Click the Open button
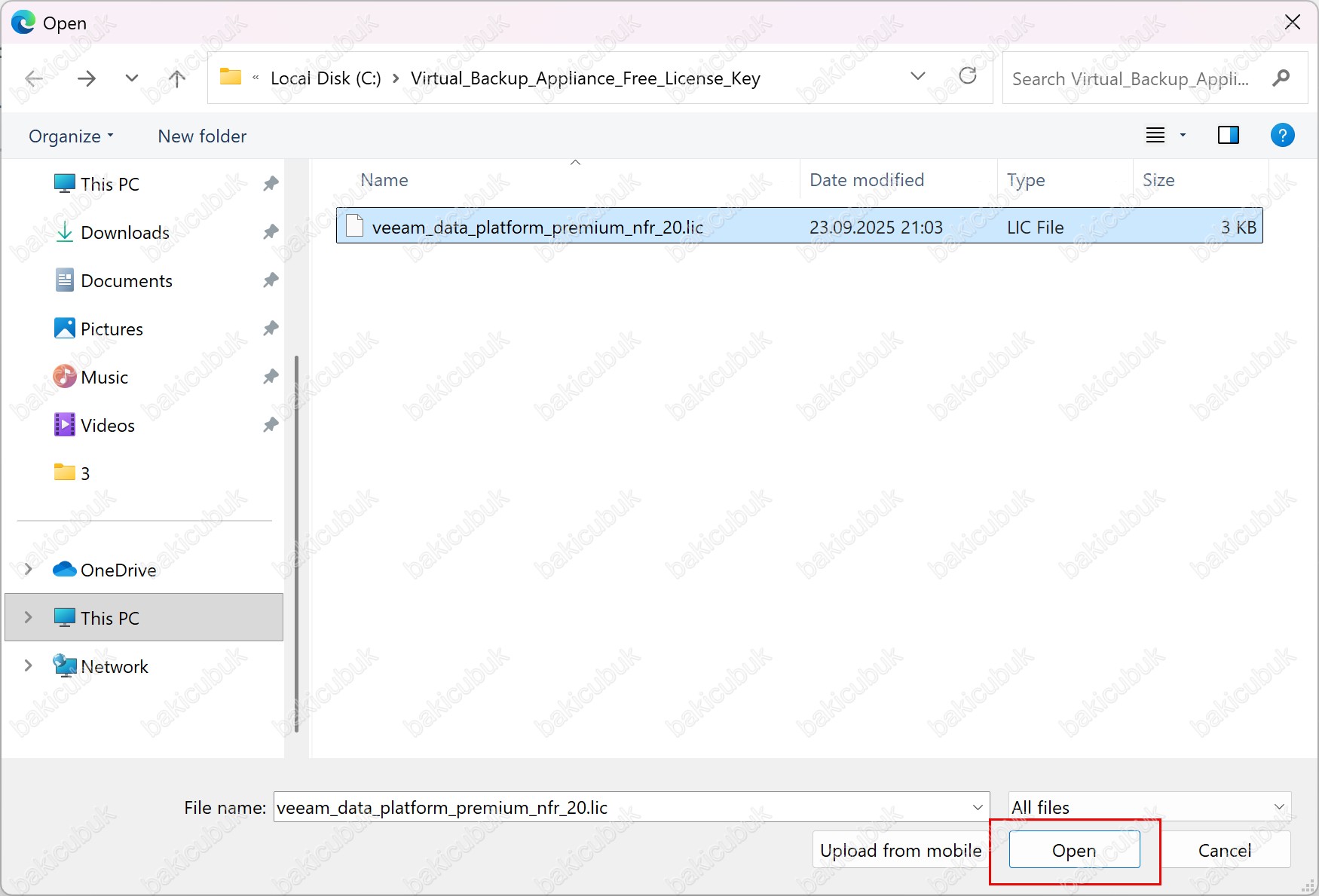Viewport: 1319px width, 896px height. 1074,850
